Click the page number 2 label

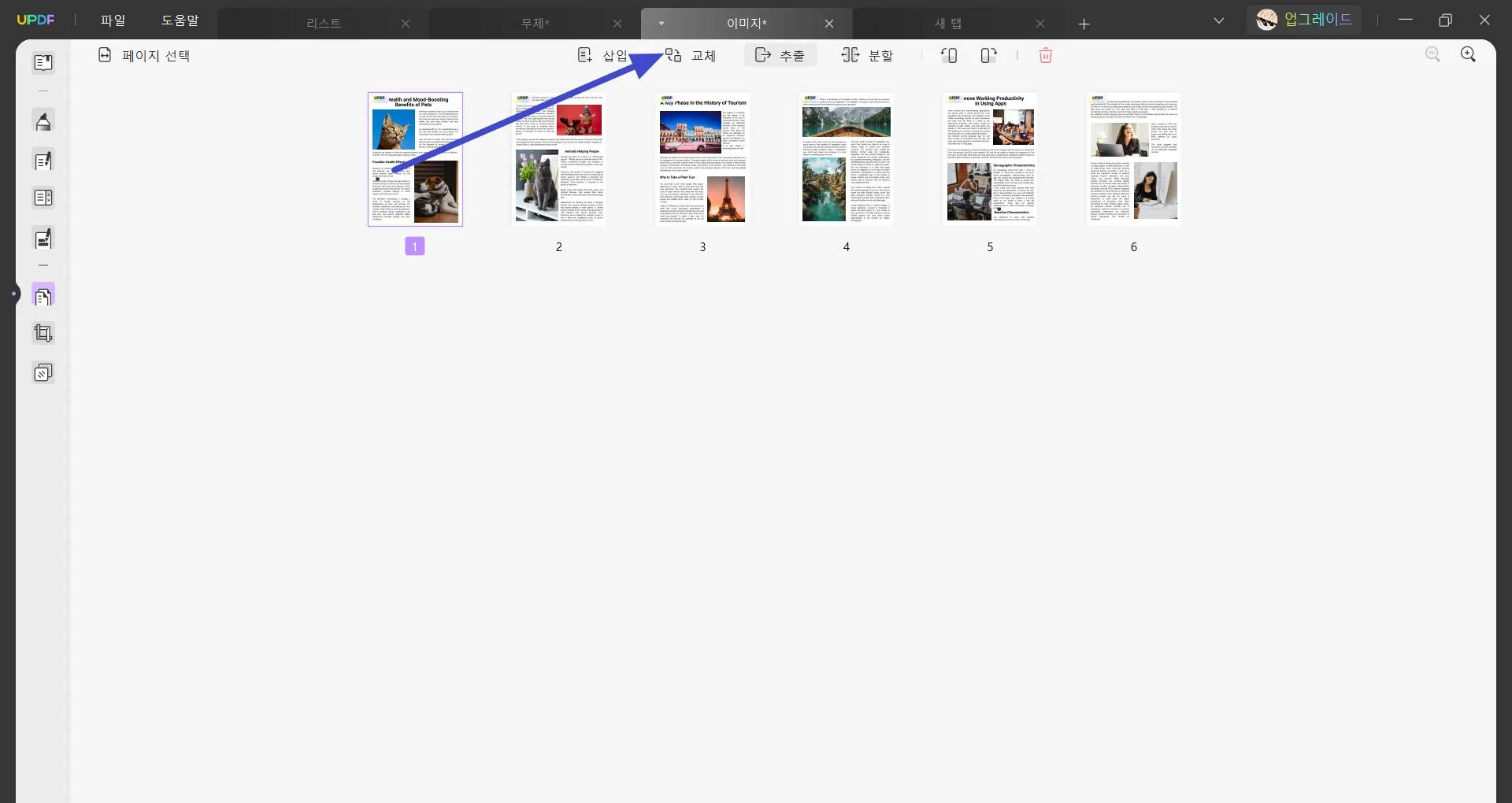point(559,247)
